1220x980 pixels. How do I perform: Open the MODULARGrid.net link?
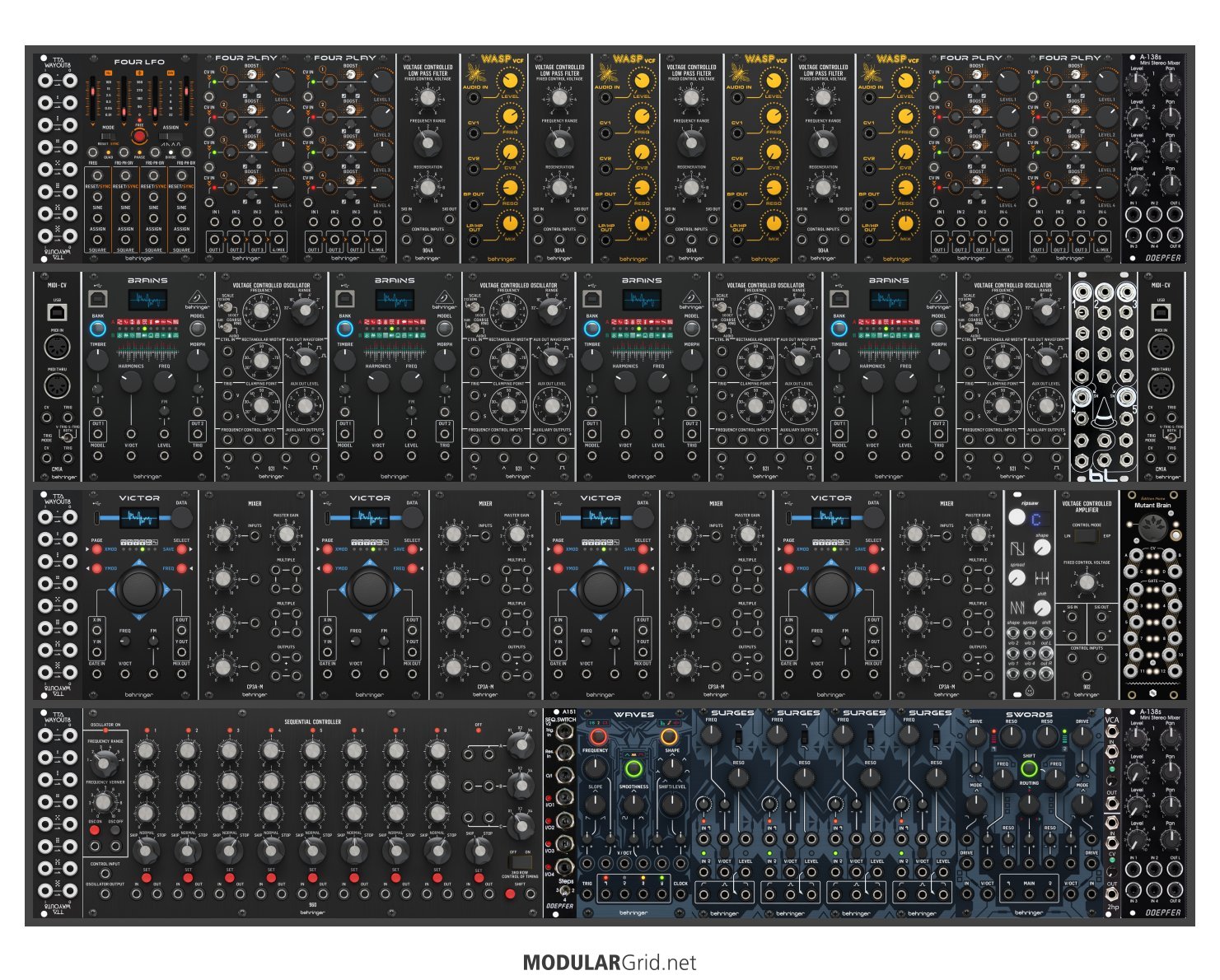[610, 963]
